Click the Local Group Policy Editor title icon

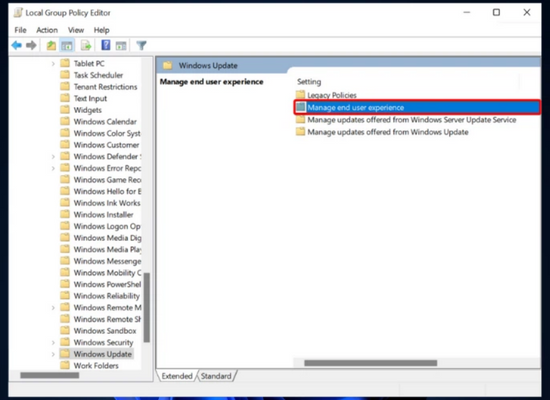click(18, 13)
